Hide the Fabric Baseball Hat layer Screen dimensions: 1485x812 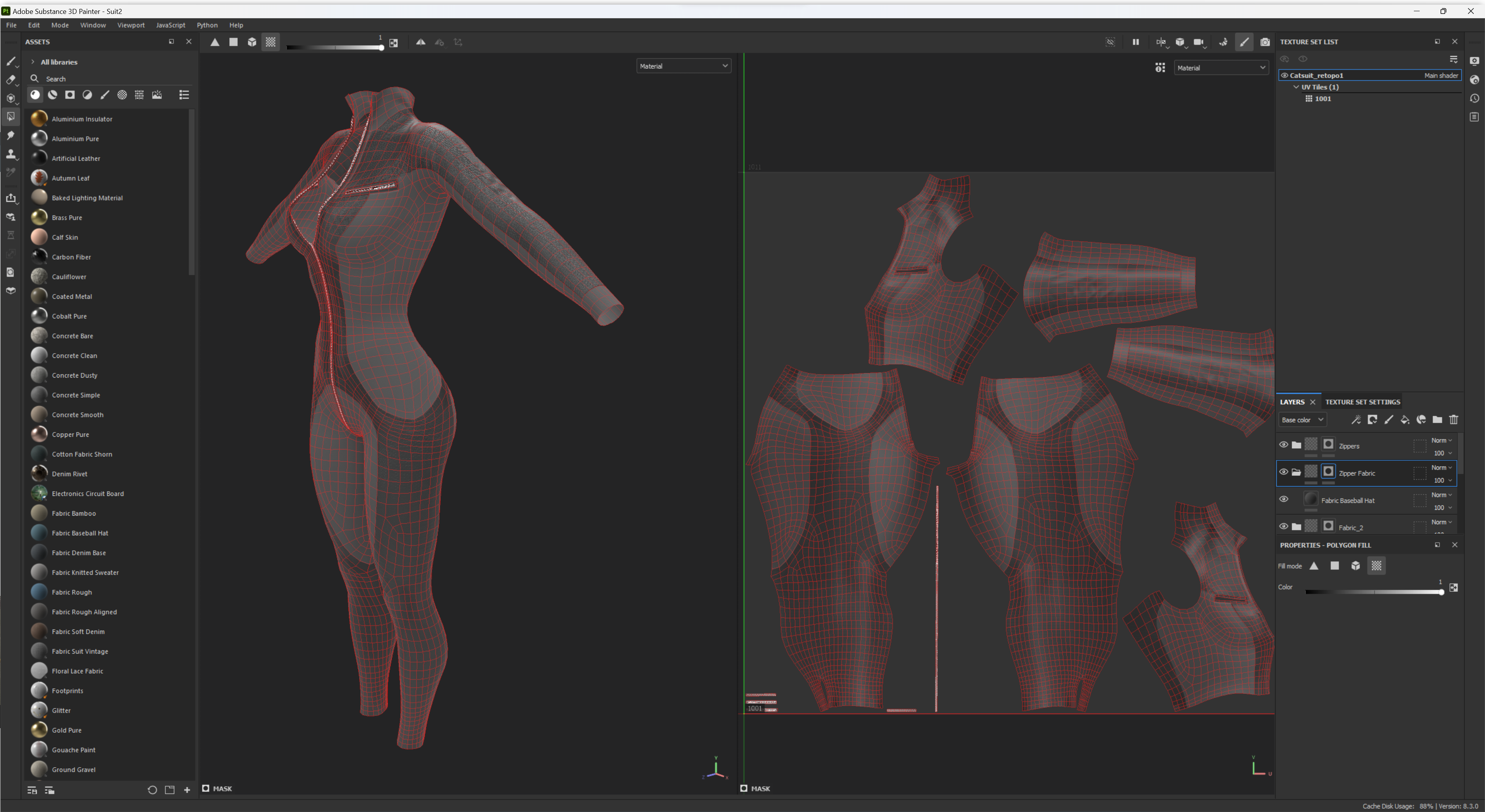point(1284,499)
